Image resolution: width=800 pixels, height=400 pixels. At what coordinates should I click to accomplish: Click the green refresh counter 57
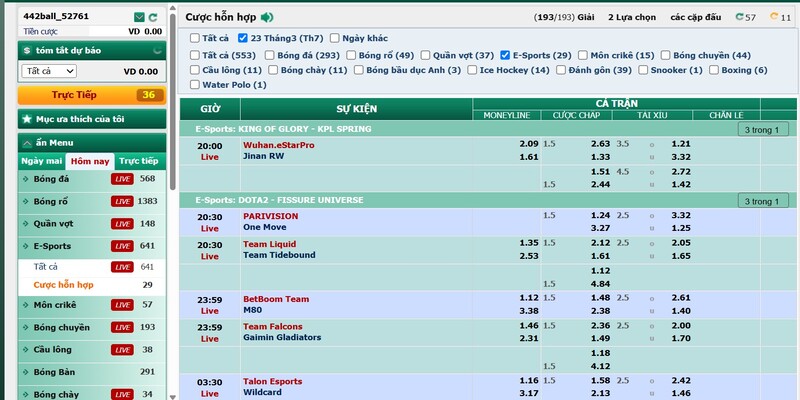[745, 17]
